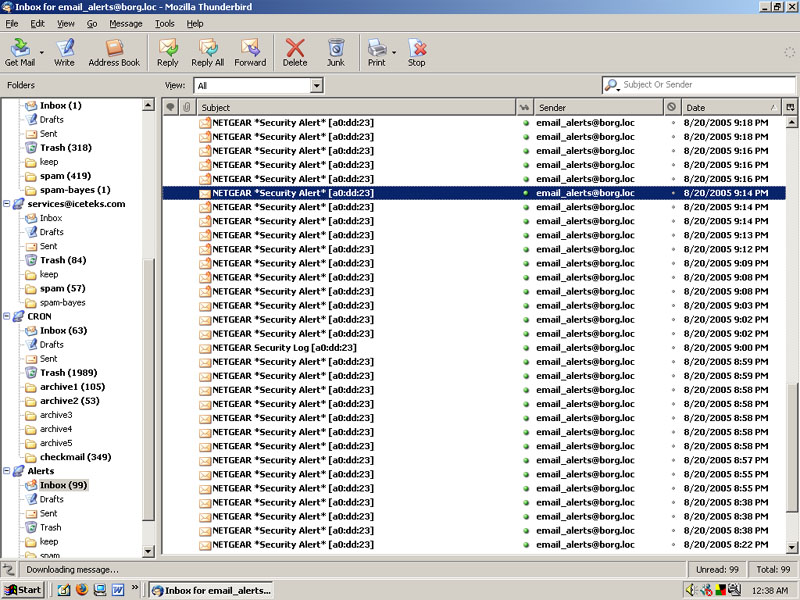800x600 pixels.
Task: Toggle read status of 9:03 PM message
Action: pos(526,306)
